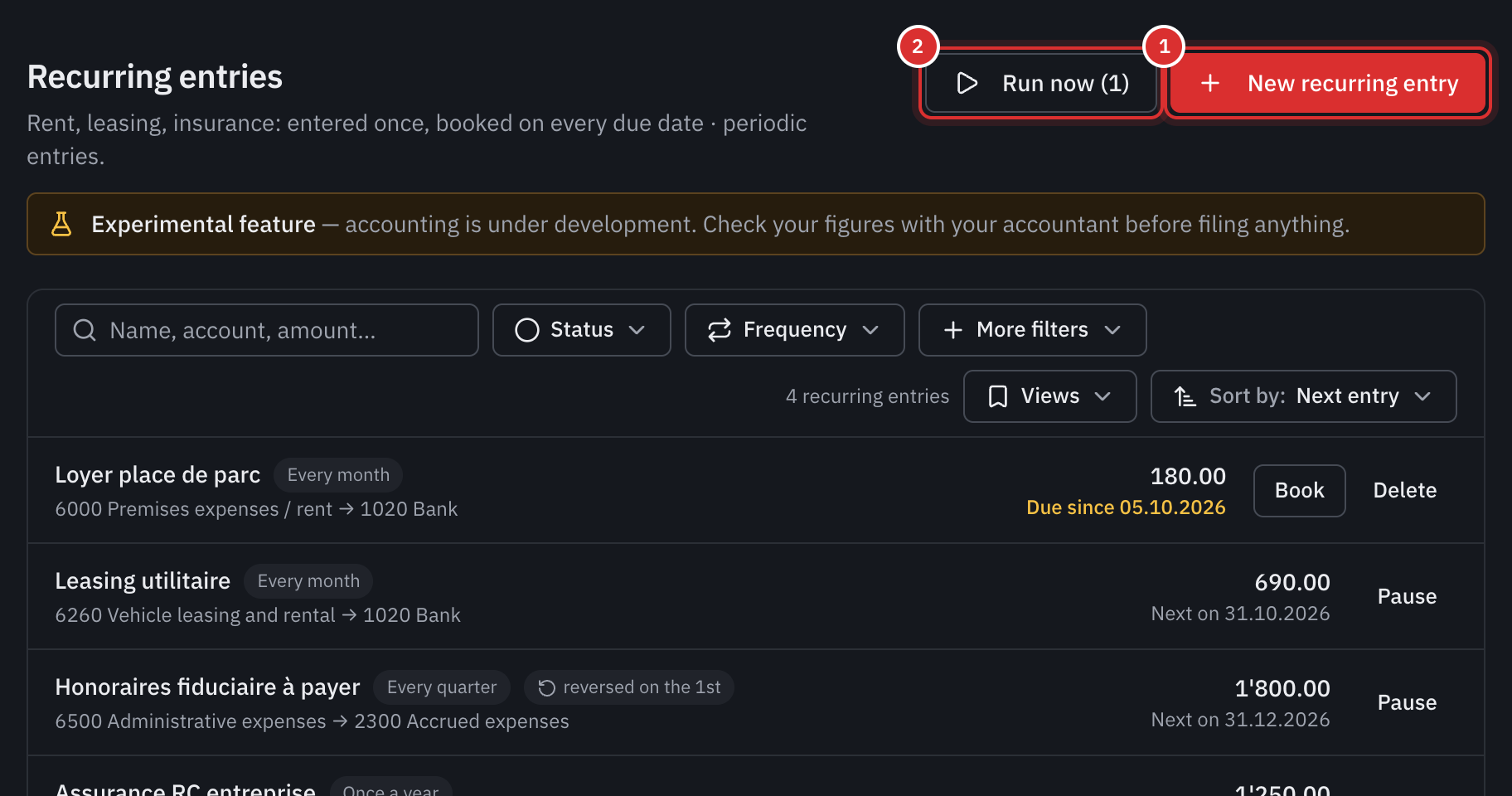Click Due since 05.10.2026 text

pos(1126,507)
